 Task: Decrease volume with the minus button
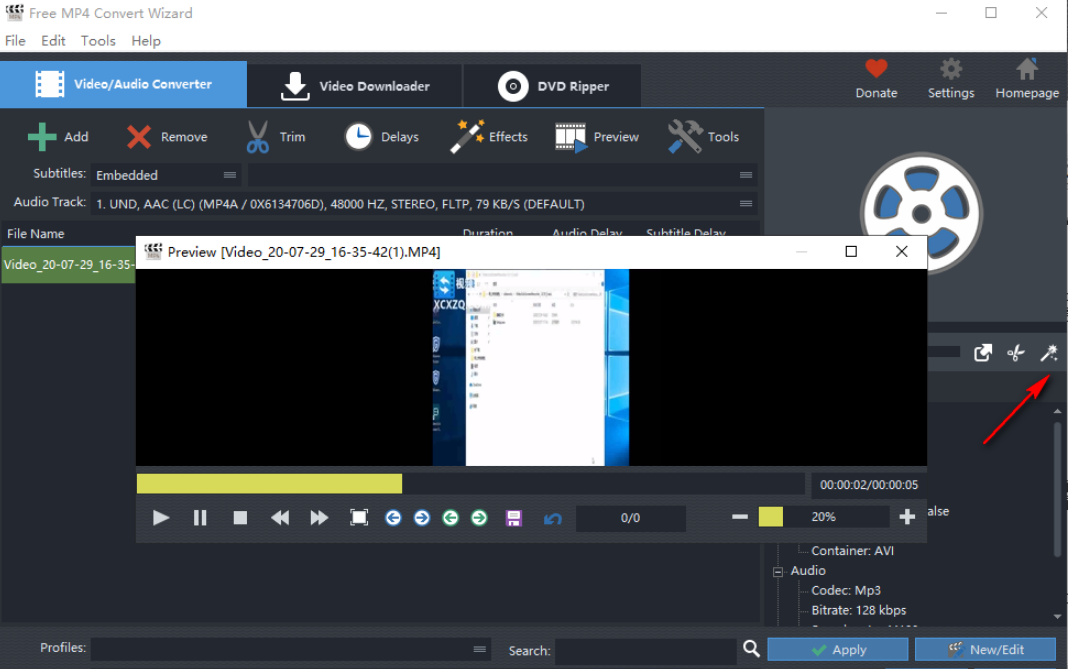(x=740, y=517)
